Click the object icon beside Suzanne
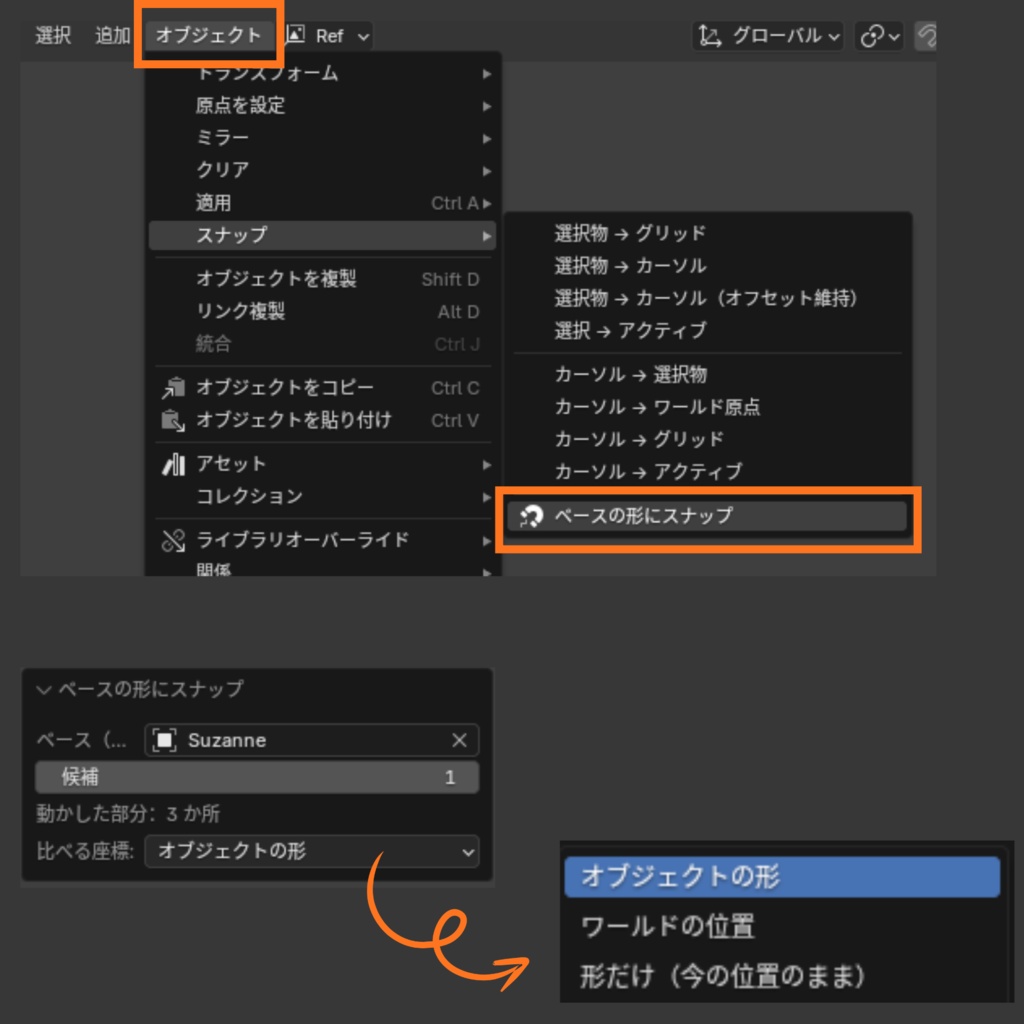Viewport: 1024px width, 1024px height. click(x=164, y=740)
